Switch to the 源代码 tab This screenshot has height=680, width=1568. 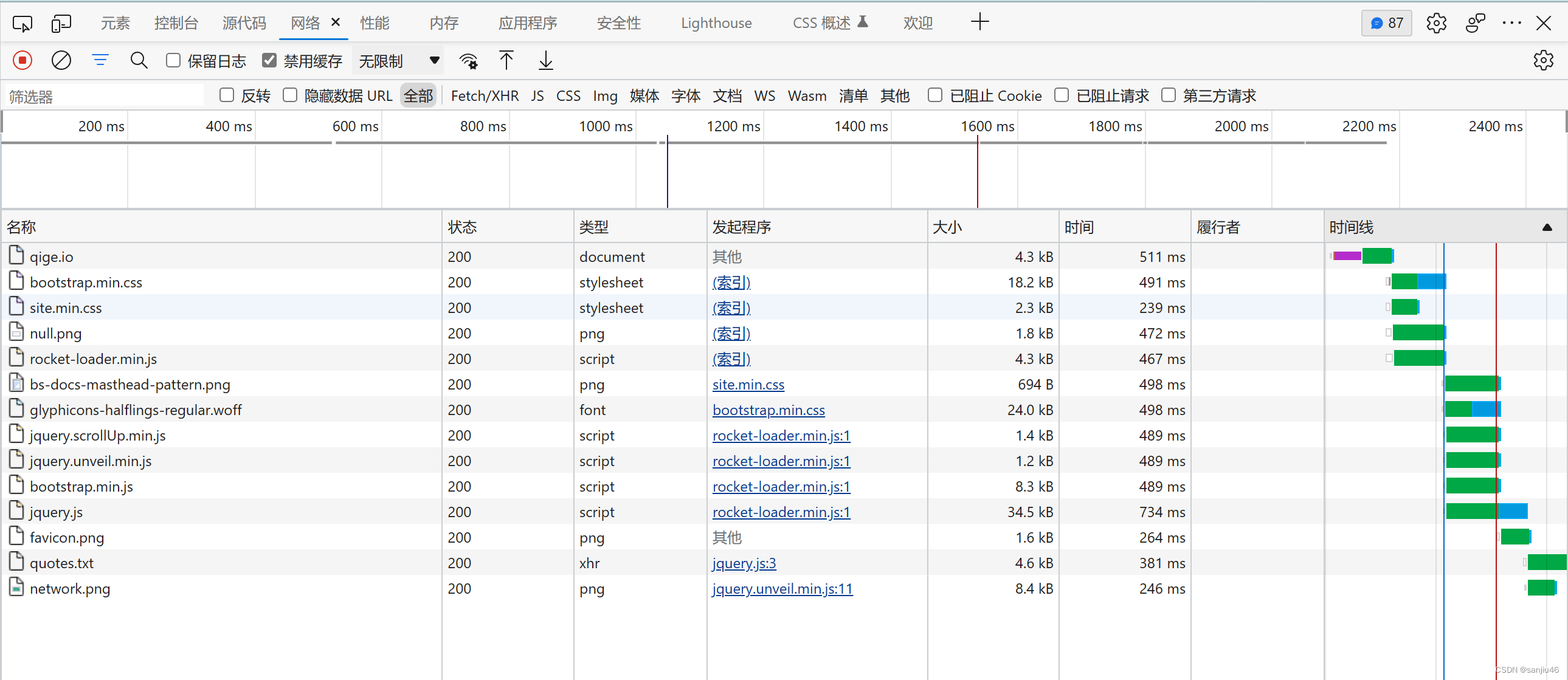pos(244,23)
